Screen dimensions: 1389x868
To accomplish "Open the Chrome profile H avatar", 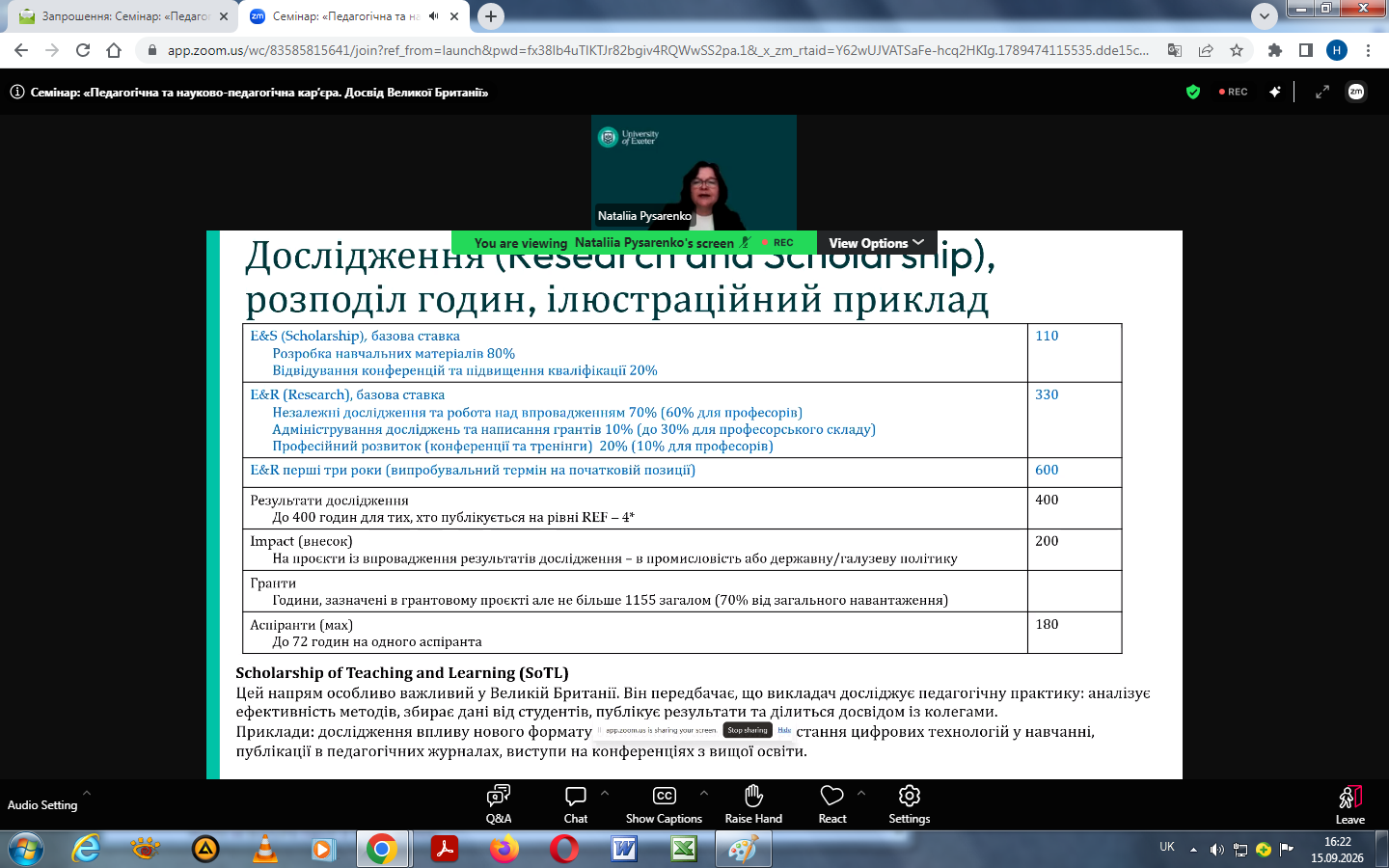I will (x=1337, y=50).
